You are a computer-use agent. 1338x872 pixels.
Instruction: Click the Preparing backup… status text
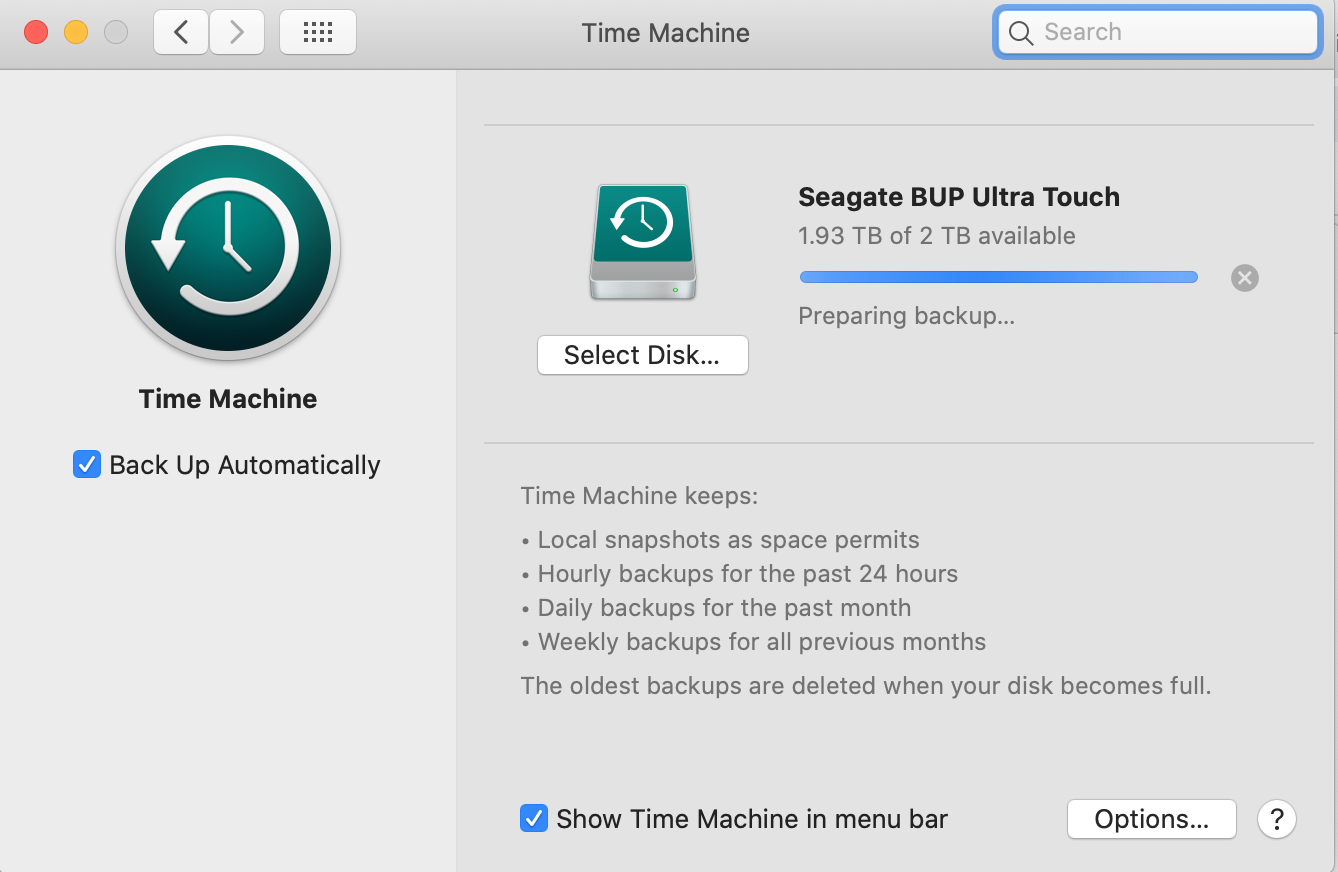[x=906, y=317]
